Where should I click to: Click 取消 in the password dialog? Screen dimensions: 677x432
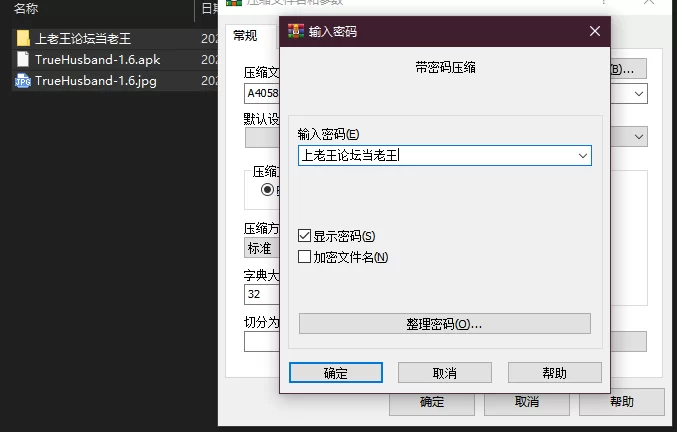445,372
